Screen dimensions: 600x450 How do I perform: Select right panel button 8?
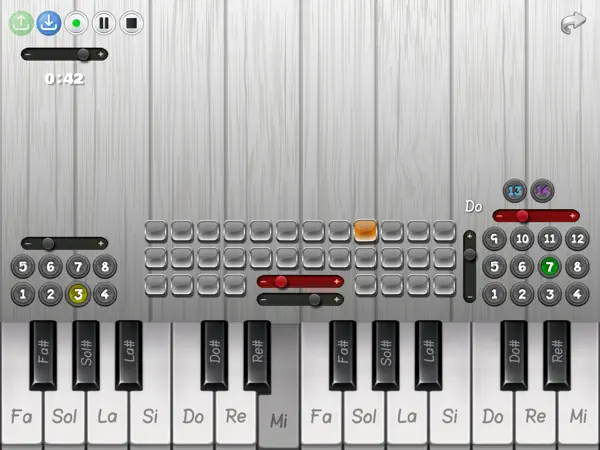click(x=577, y=266)
